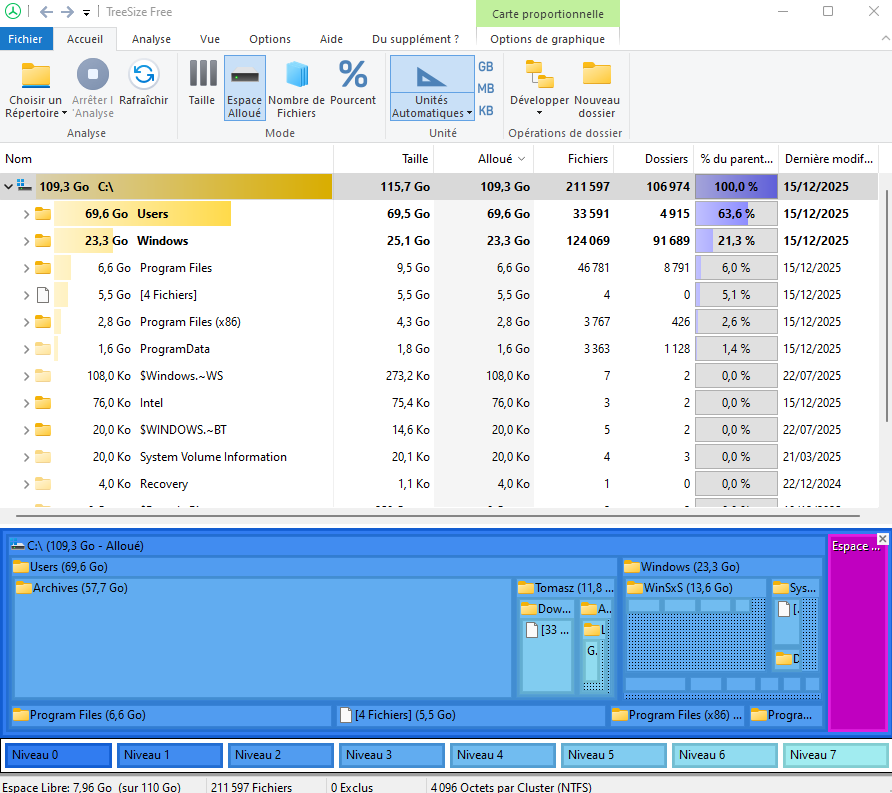Expand the Users folder row
The image size is (892, 793).
pyautogui.click(x=27, y=214)
